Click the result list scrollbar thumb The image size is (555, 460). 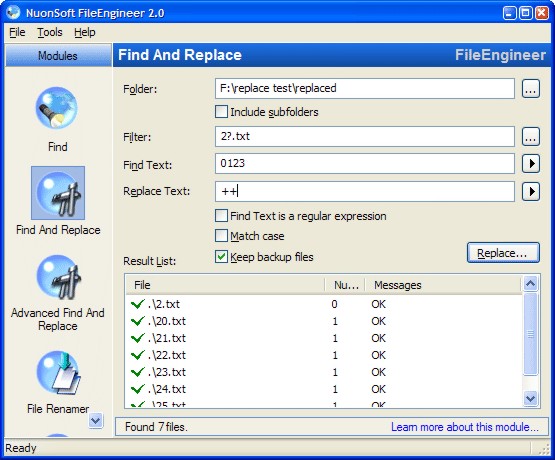click(531, 333)
